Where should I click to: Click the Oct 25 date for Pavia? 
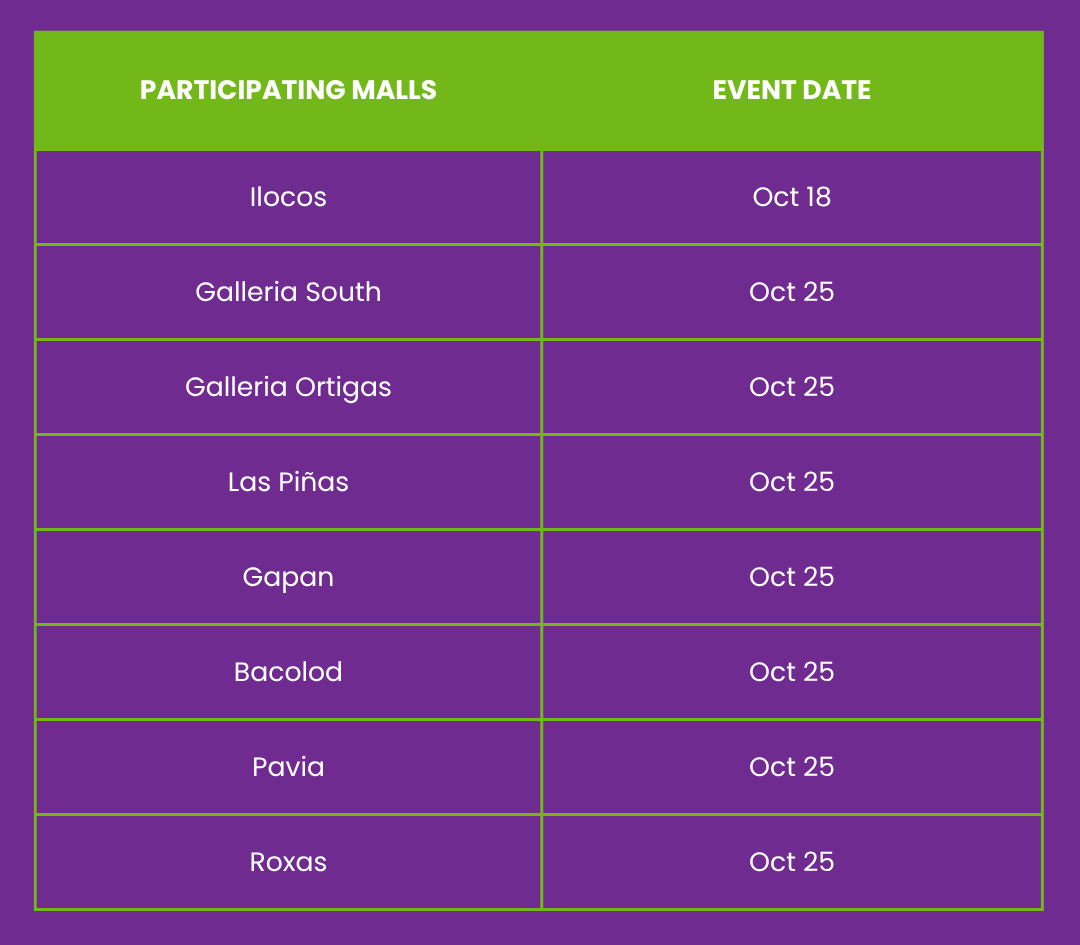point(791,767)
